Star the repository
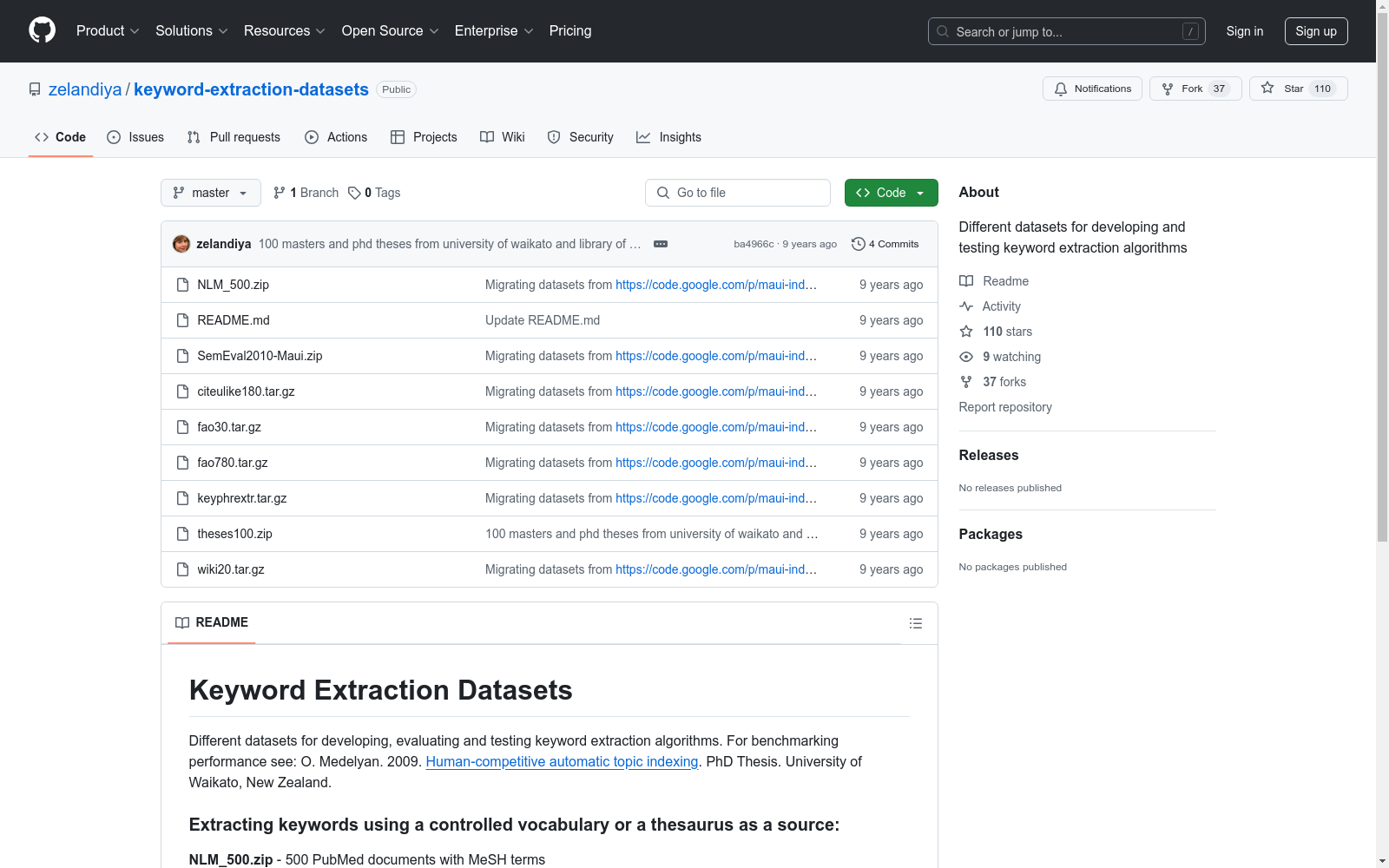 1298,89
